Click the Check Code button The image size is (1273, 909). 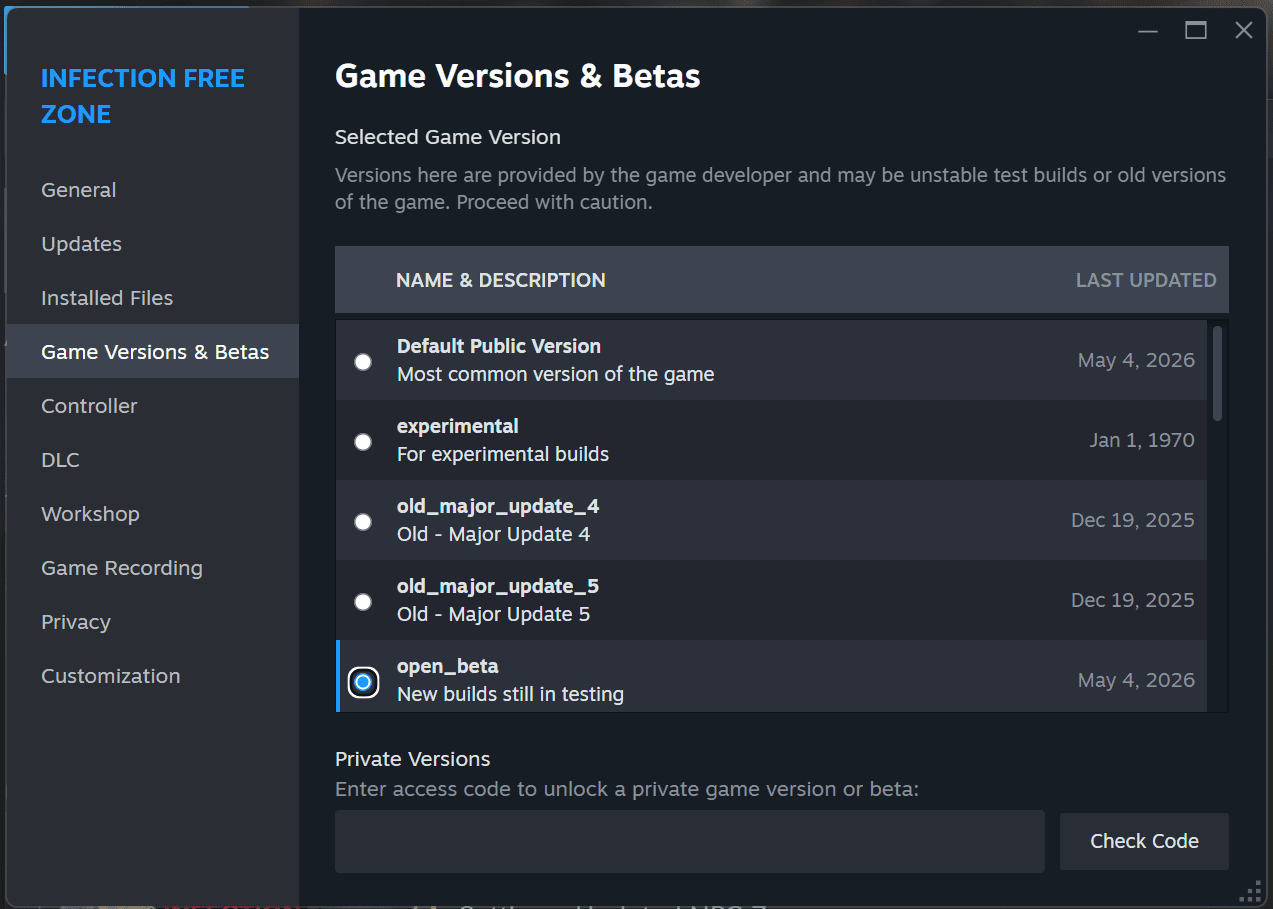pyautogui.click(x=1144, y=841)
